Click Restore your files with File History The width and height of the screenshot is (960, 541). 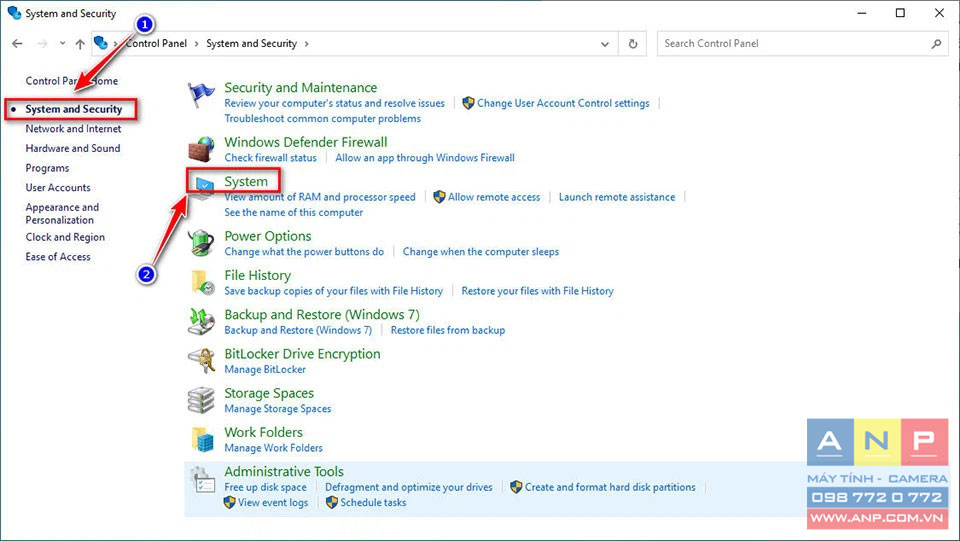537,290
